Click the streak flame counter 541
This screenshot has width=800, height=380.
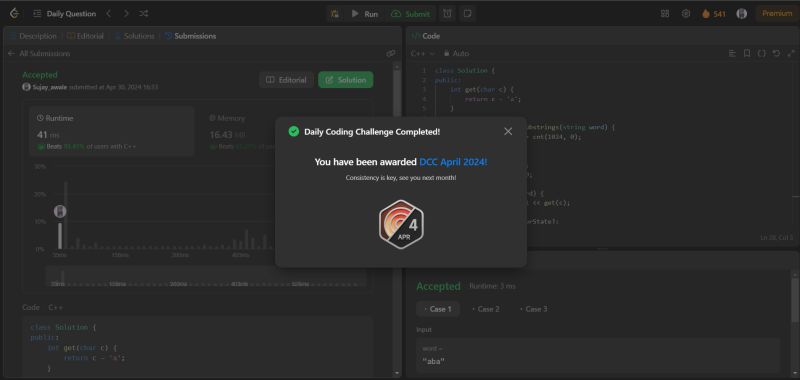pyautogui.click(x=714, y=14)
